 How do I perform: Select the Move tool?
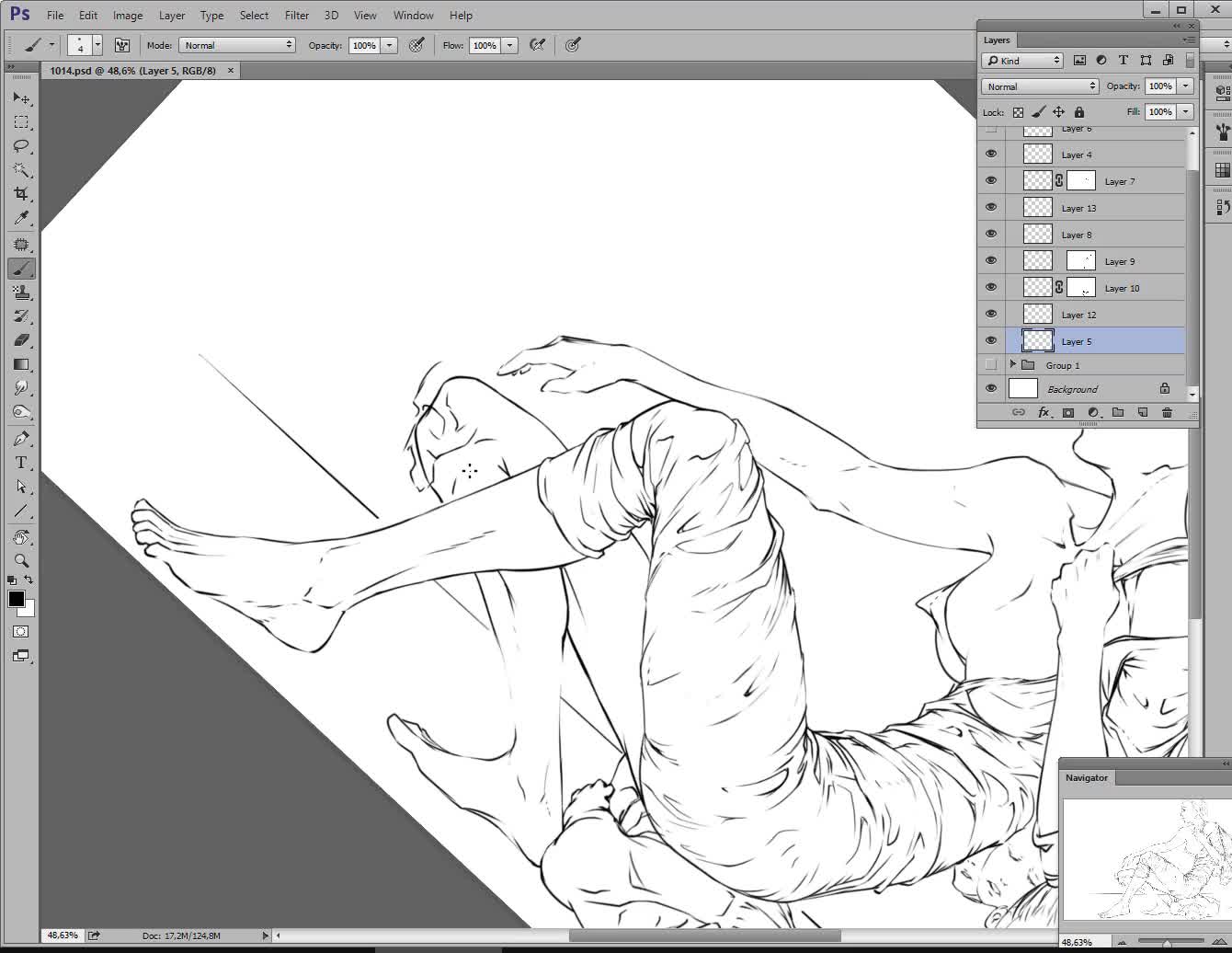[x=21, y=98]
